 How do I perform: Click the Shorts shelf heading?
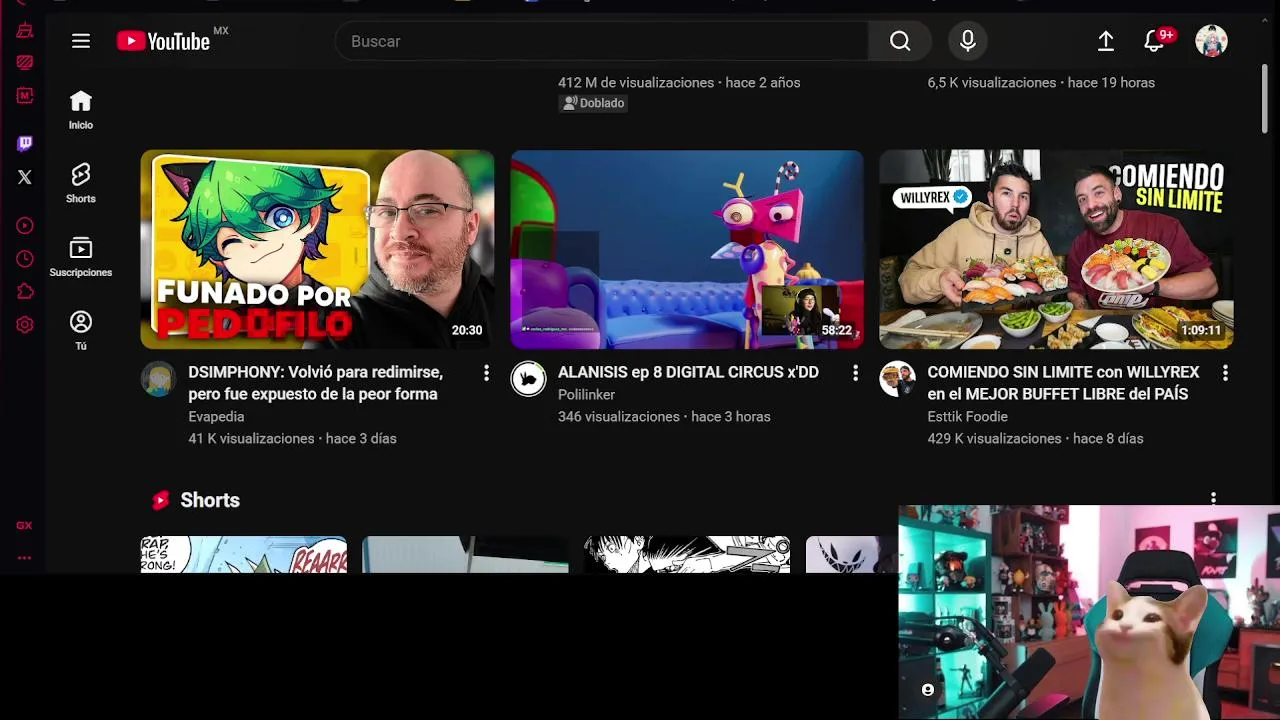[210, 500]
